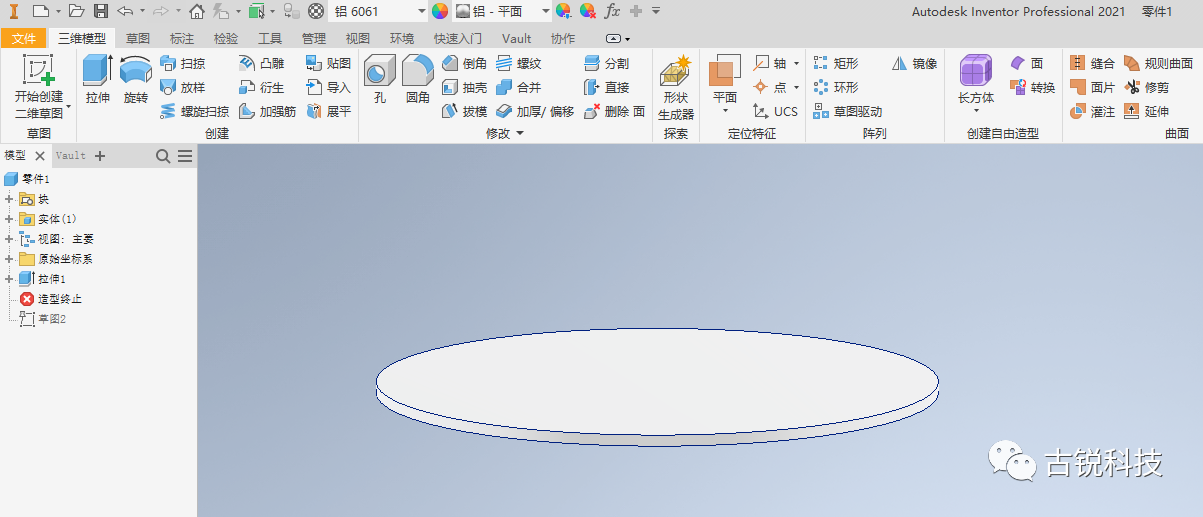Click the save icon in quick access toolbar
This screenshot has height=517, width=1203.
(x=101, y=11)
